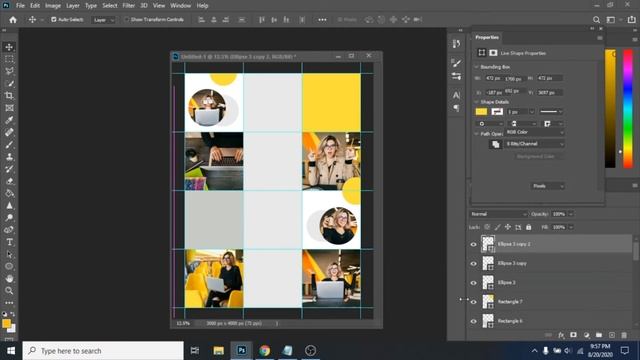The height and width of the screenshot is (360, 640).
Task: Select the Horizontal Type tool
Action: [9, 242]
